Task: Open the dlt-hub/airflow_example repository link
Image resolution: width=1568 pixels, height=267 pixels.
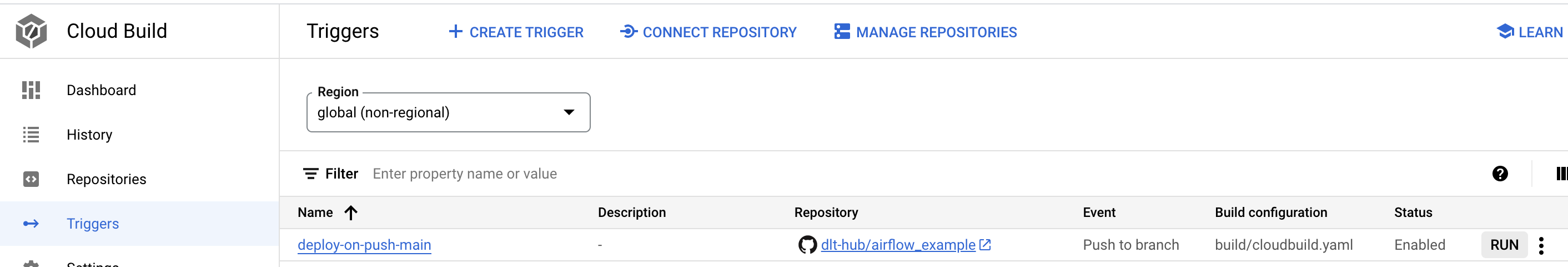Action: 898,245
